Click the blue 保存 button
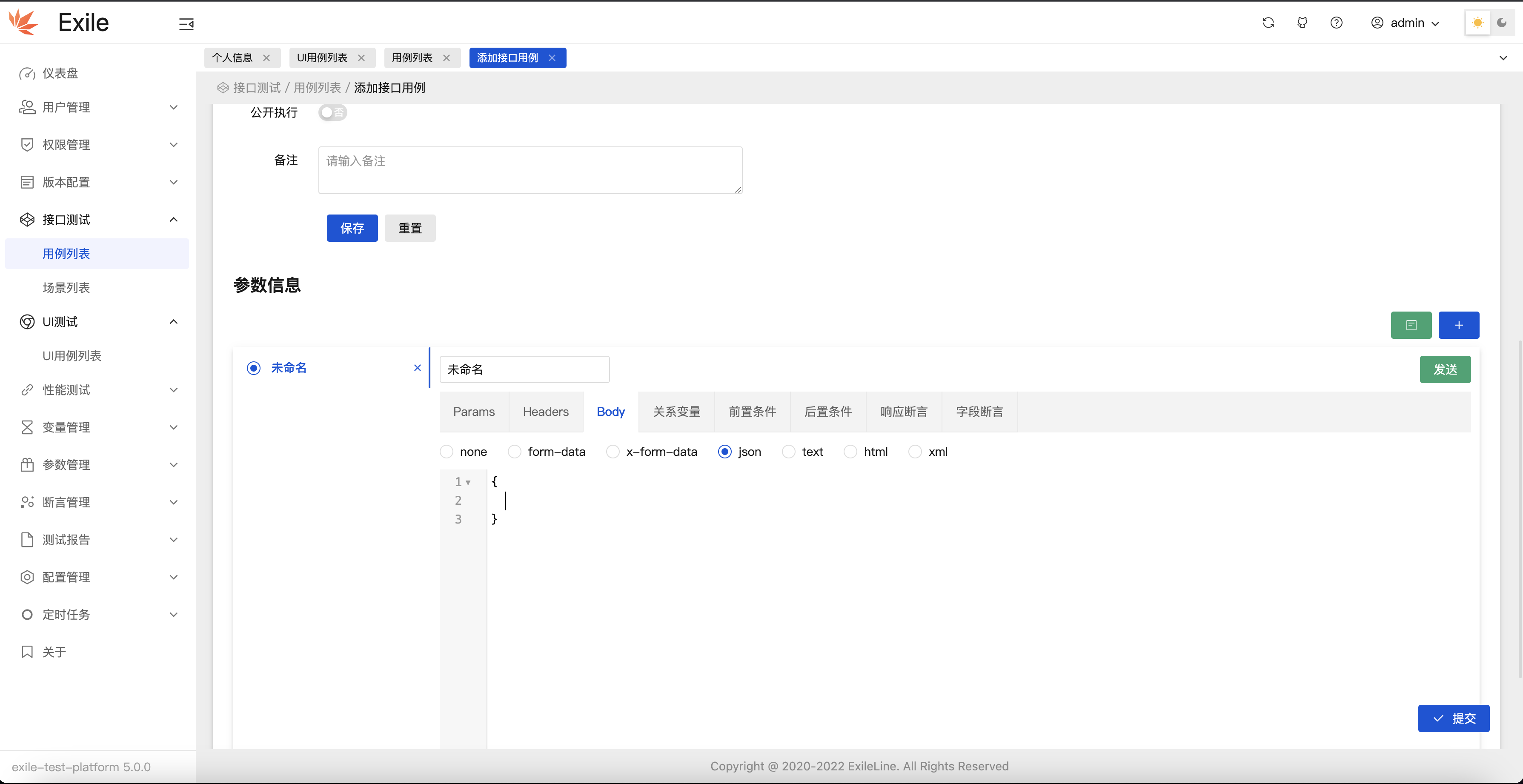Image resolution: width=1523 pixels, height=784 pixels. coord(352,228)
